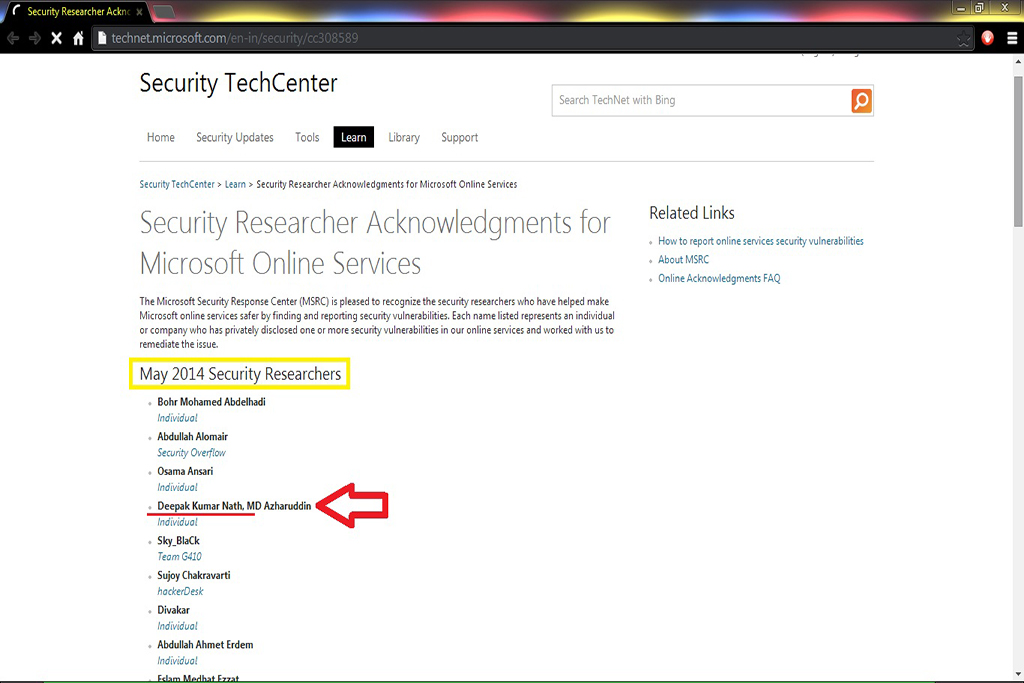
Task: Click the browser forward arrow
Action: coord(35,39)
